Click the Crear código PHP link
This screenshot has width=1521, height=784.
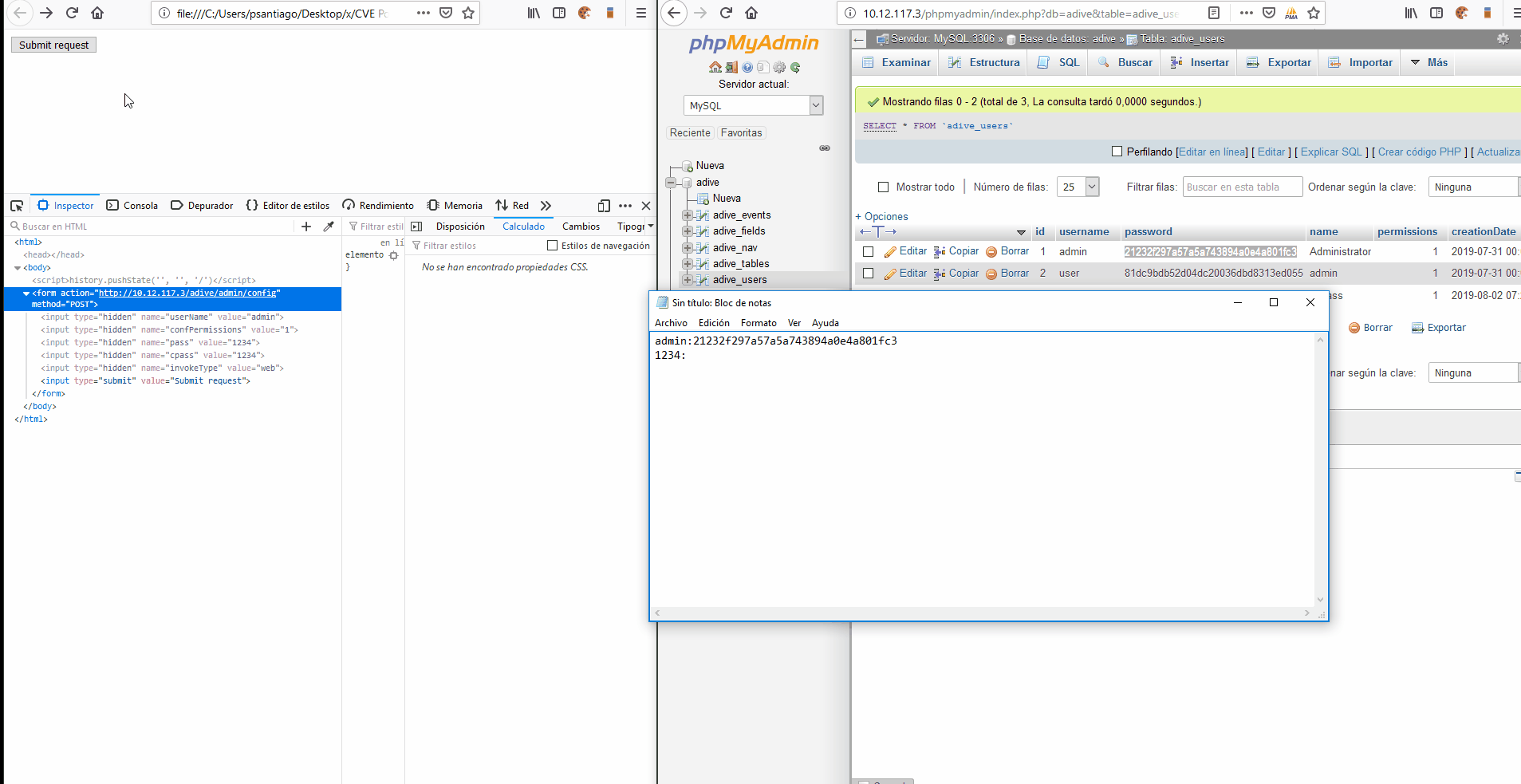coord(1420,152)
